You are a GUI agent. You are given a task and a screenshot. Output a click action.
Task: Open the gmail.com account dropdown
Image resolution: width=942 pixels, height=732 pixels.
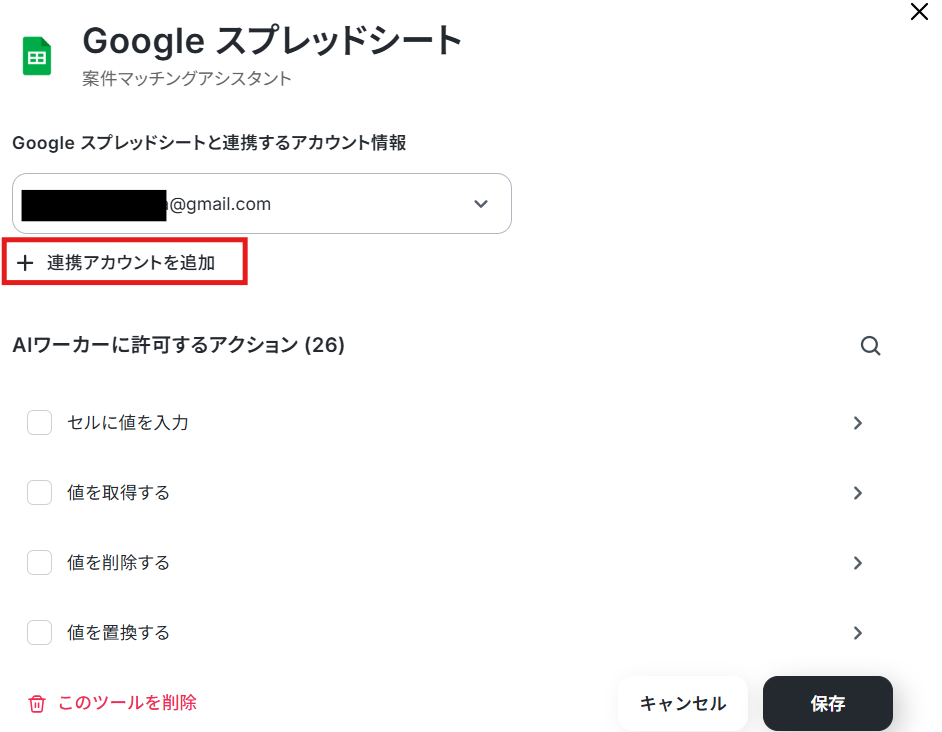coord(480,204)
